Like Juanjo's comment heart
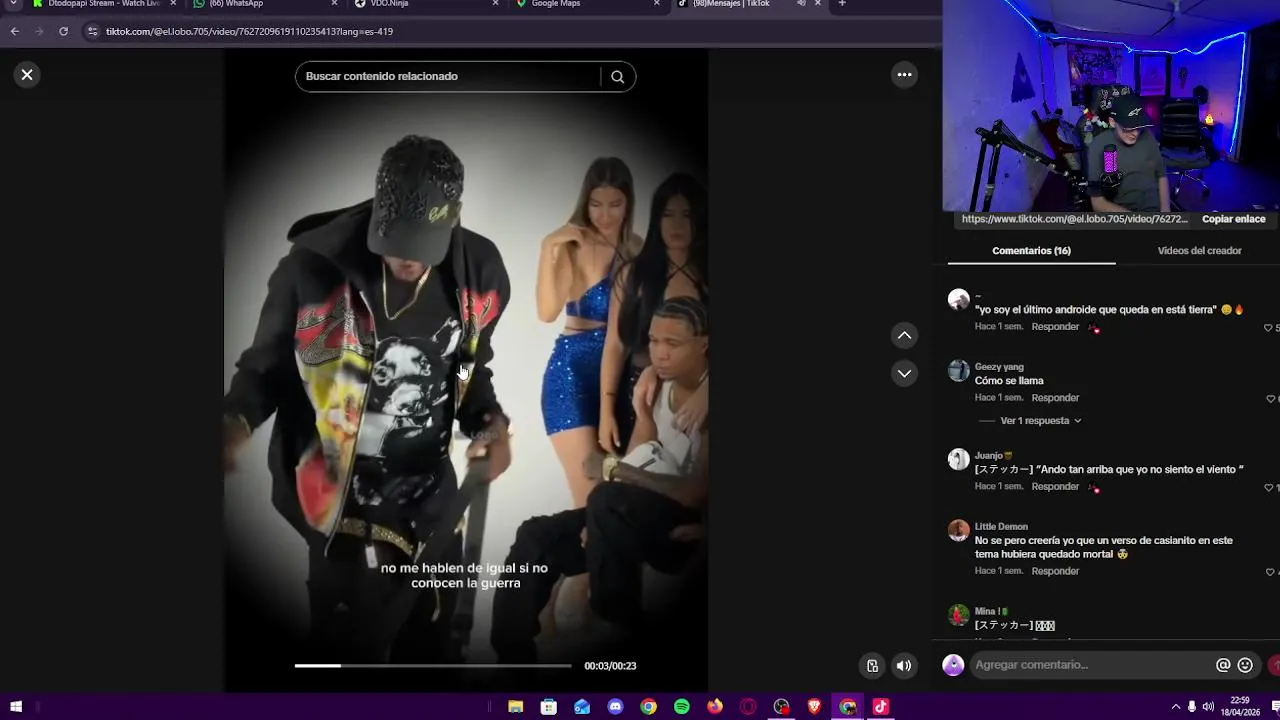This screenshot has height=720, width=1280. (x=1269, y=488)
